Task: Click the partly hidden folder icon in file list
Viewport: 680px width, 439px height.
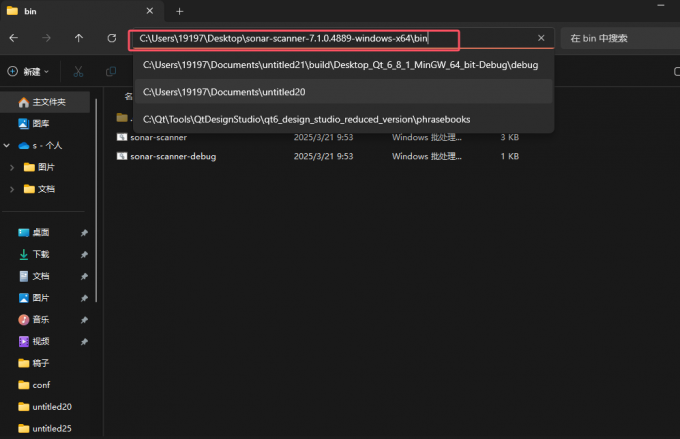Action: click(x=122, y=118)
